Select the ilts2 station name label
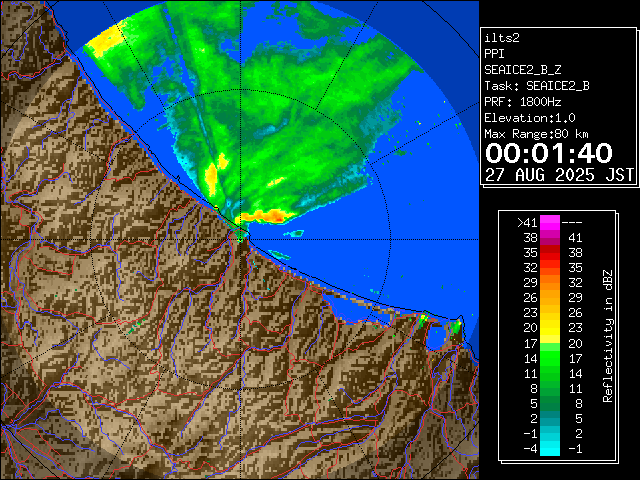This screenshot has width=640, height=480. 504,38
